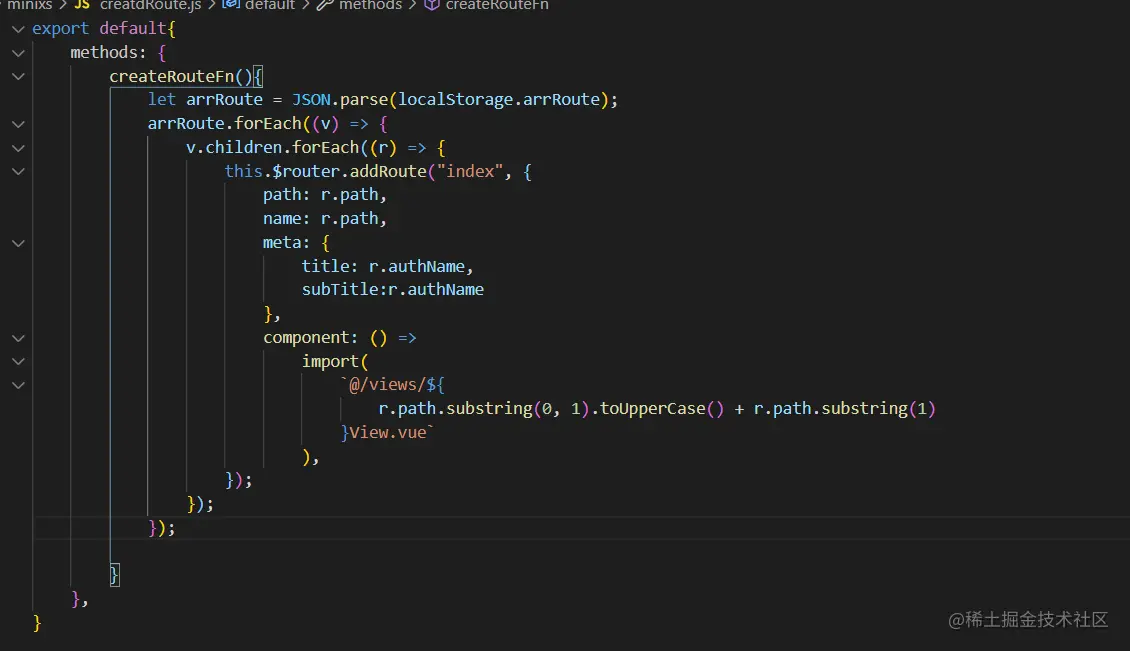Click 'subTitle:r.authName' line
This screenshot has height=651, width=1130.
pos(393,290)
